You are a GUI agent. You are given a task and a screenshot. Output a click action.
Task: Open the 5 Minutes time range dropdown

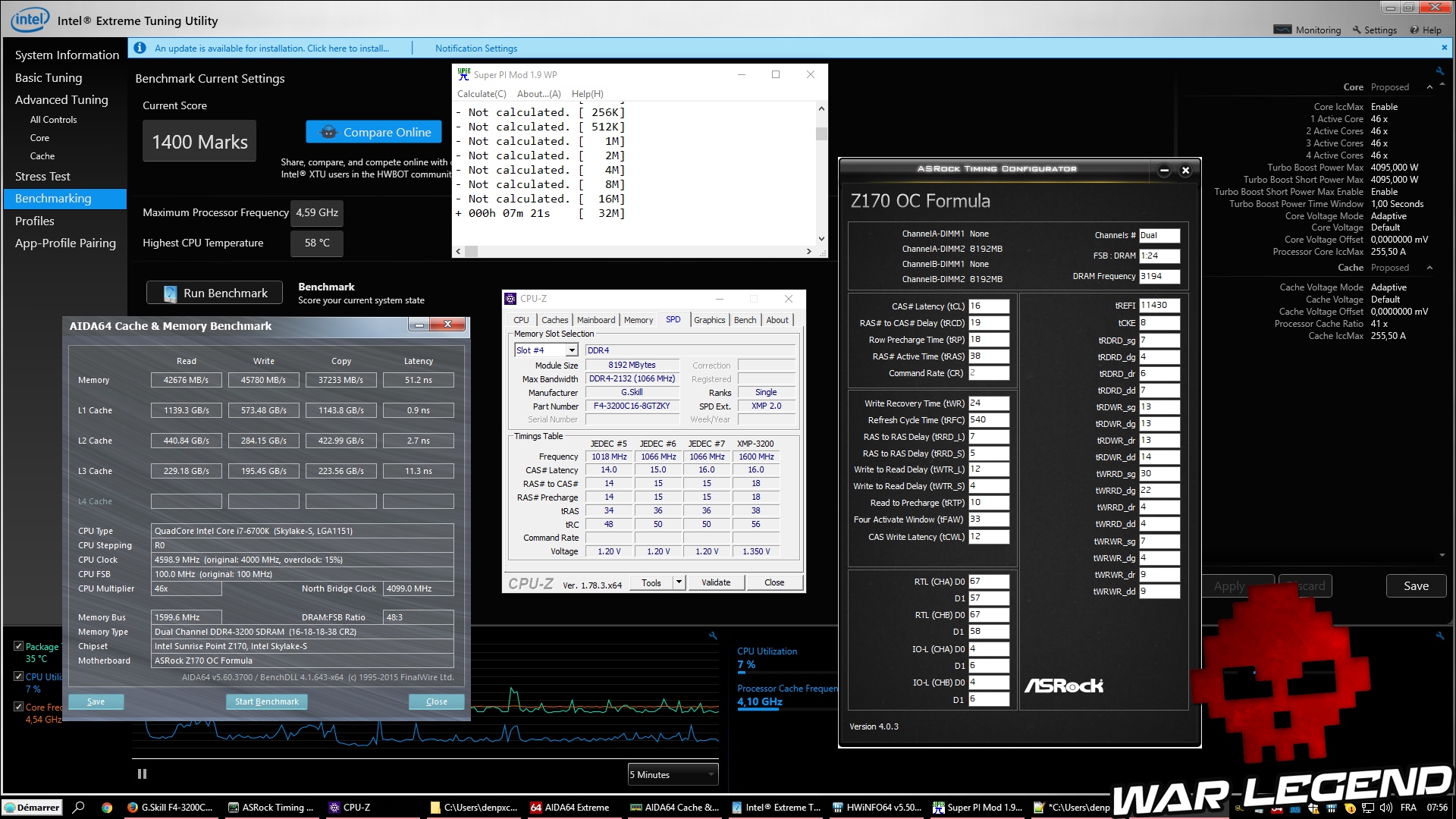[673, 774]
